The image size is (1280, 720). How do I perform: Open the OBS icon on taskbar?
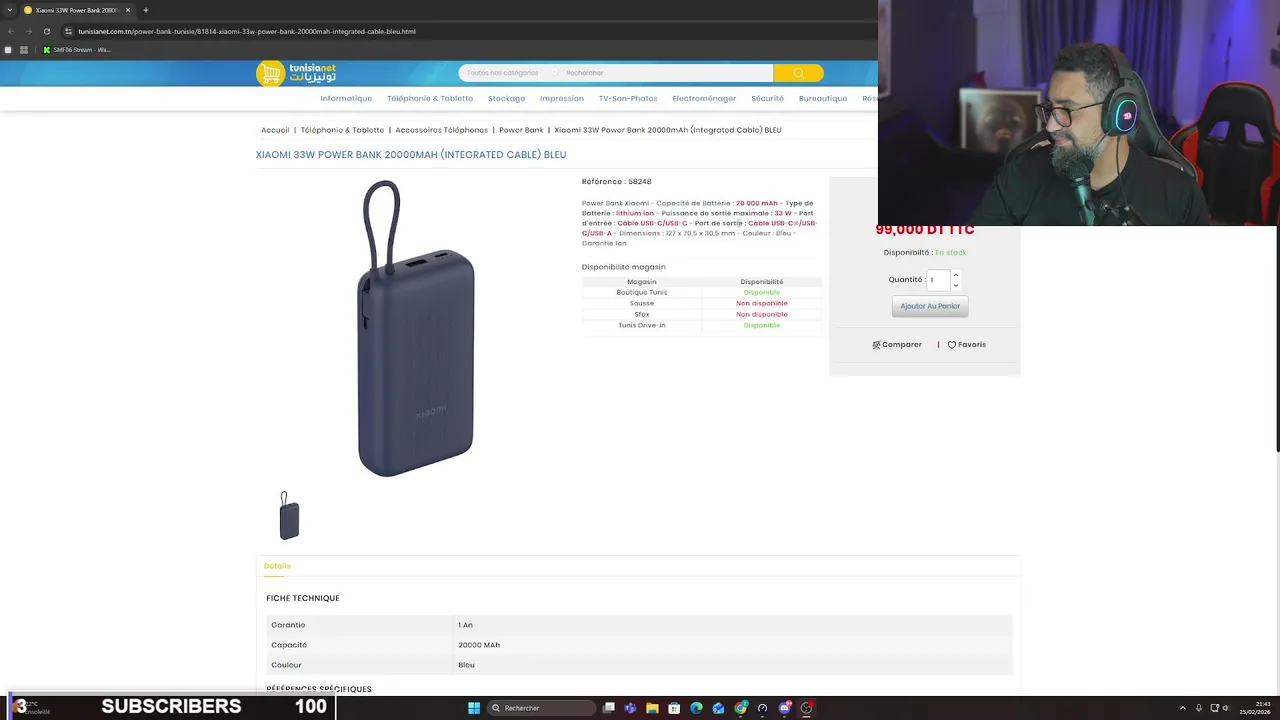[x=806, y=708]
